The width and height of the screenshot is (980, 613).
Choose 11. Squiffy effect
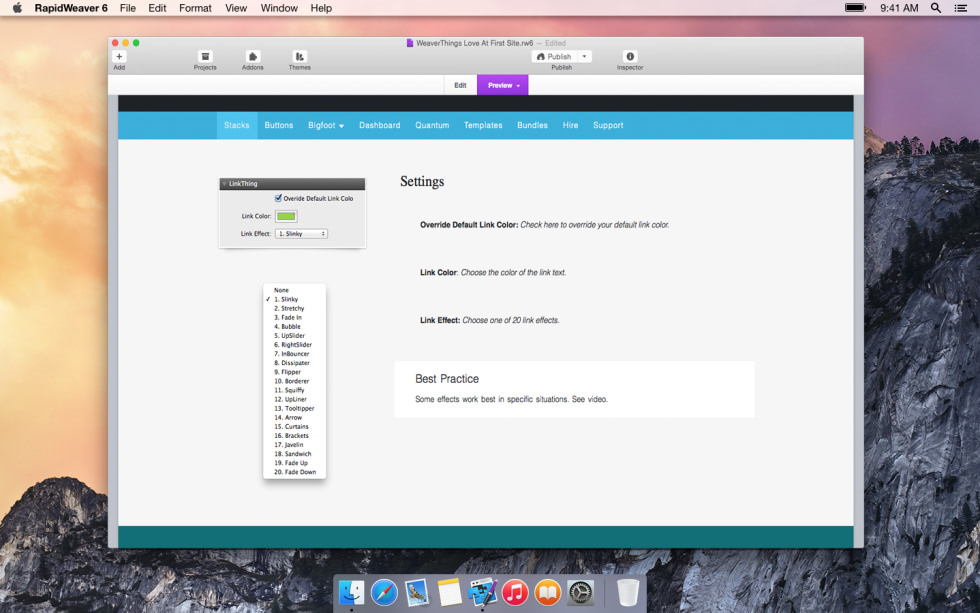tap(294, 390)
